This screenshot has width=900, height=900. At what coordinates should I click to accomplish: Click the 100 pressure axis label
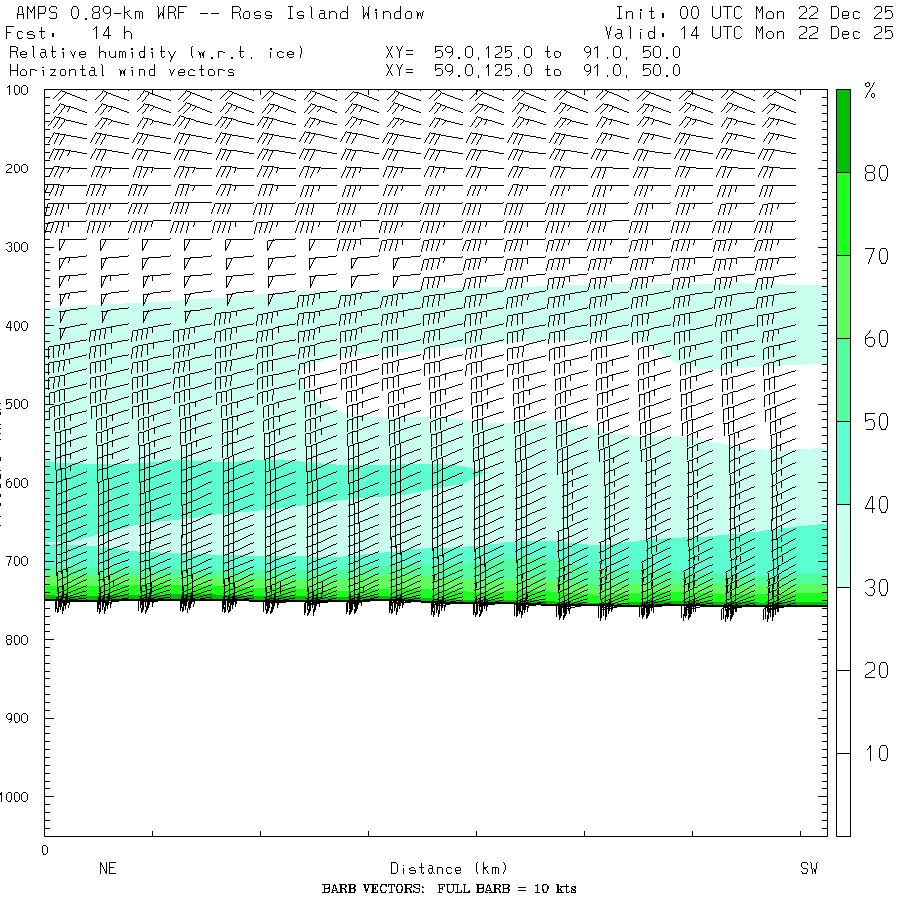17,90
